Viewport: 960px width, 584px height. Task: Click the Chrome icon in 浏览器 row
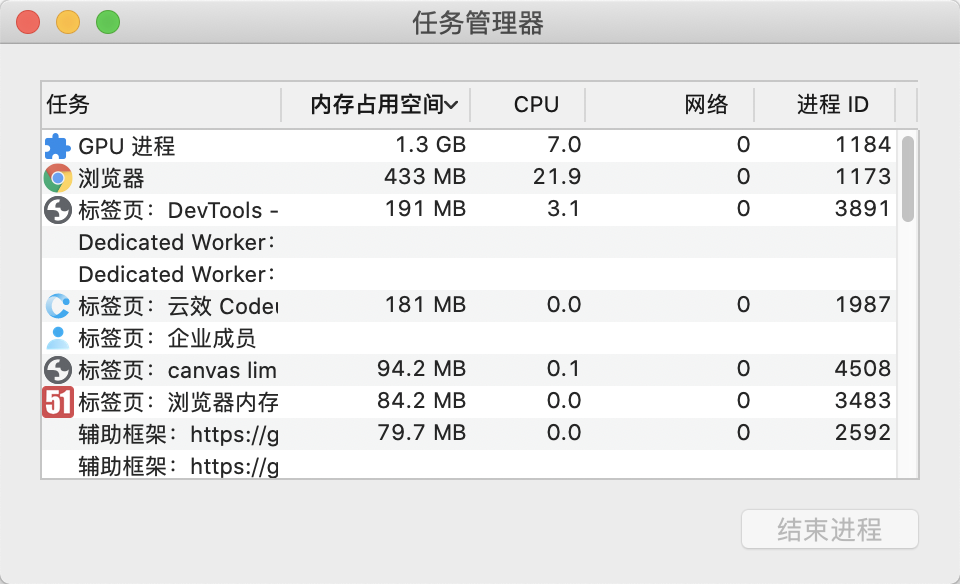coord(58,178)
